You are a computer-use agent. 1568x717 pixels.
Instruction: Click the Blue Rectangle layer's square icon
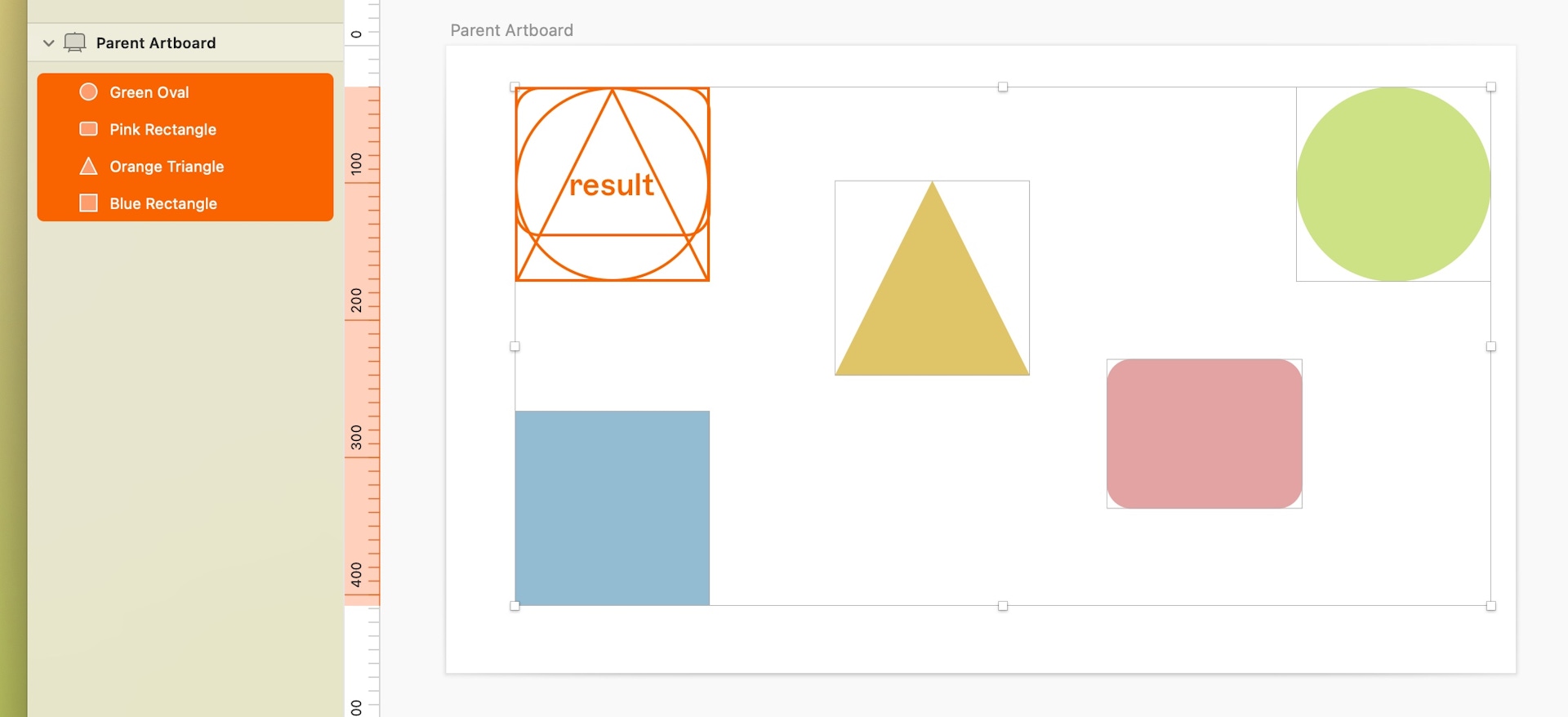[x=88, y=203]
